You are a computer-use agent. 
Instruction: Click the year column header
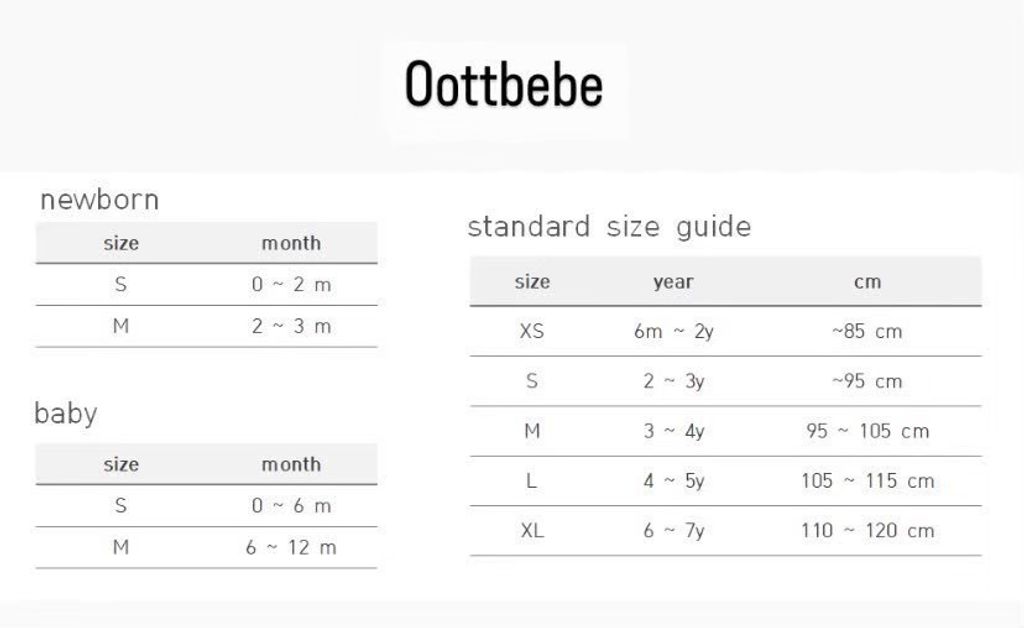point(673,282)
